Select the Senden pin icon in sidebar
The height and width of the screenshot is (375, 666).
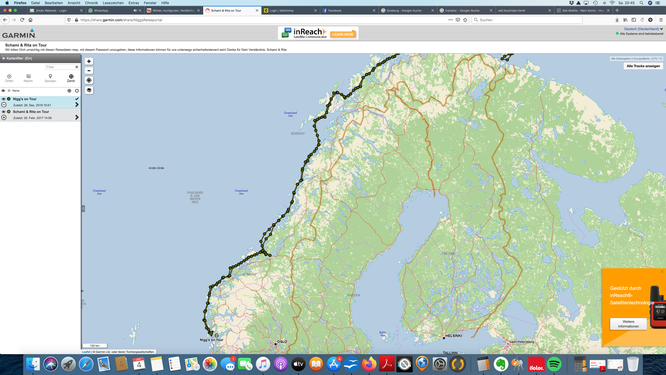click(x=50, y=78)
